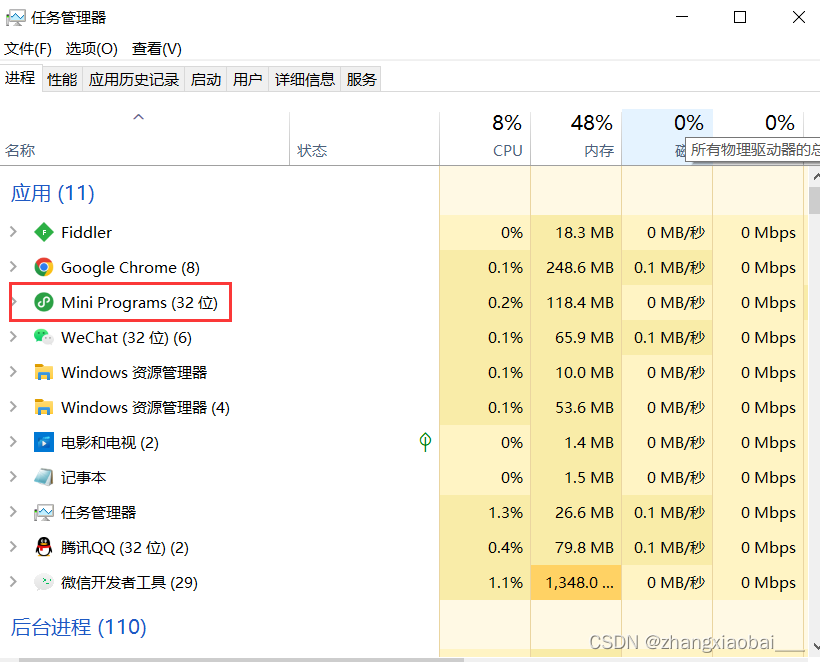Click the 电影和电视 app icon
The width and height of the screenshot is (820, 662).
tap(43, 442)
